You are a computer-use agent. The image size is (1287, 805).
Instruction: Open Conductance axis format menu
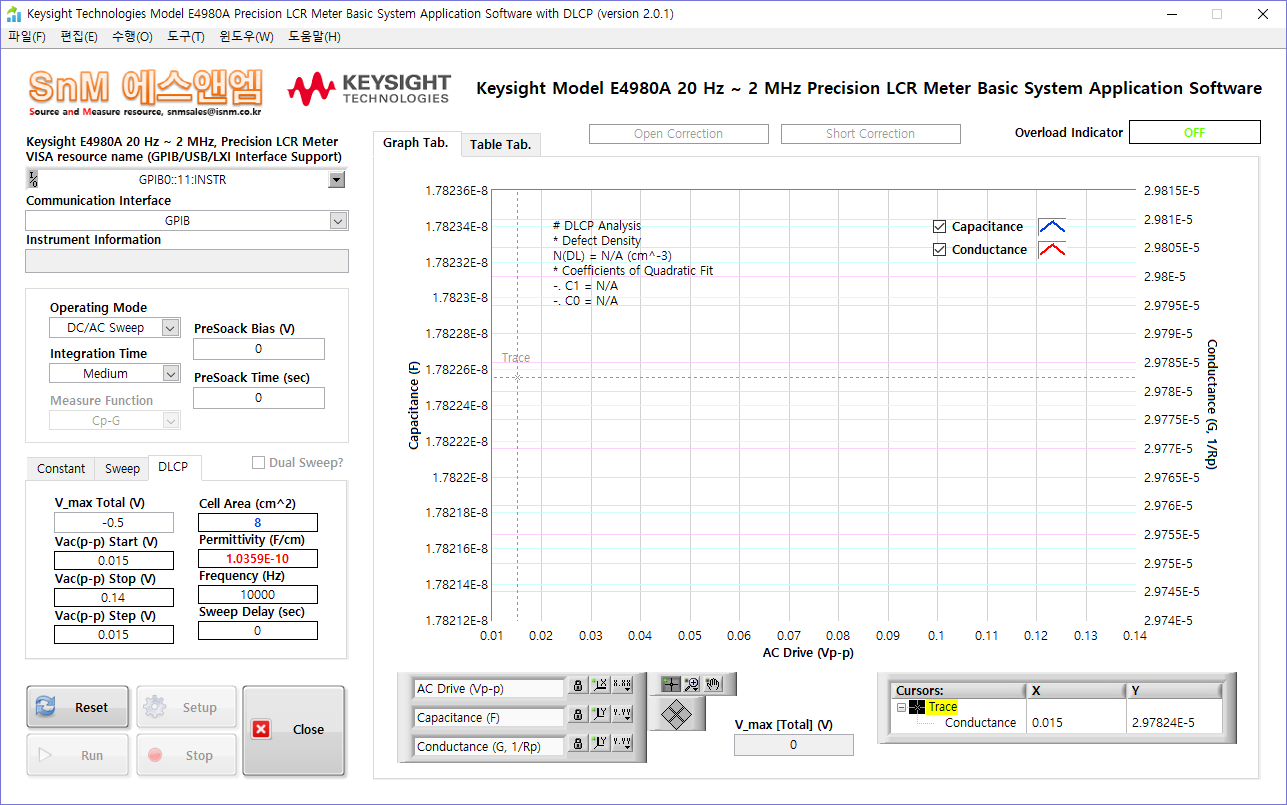(x=622, y=744)
